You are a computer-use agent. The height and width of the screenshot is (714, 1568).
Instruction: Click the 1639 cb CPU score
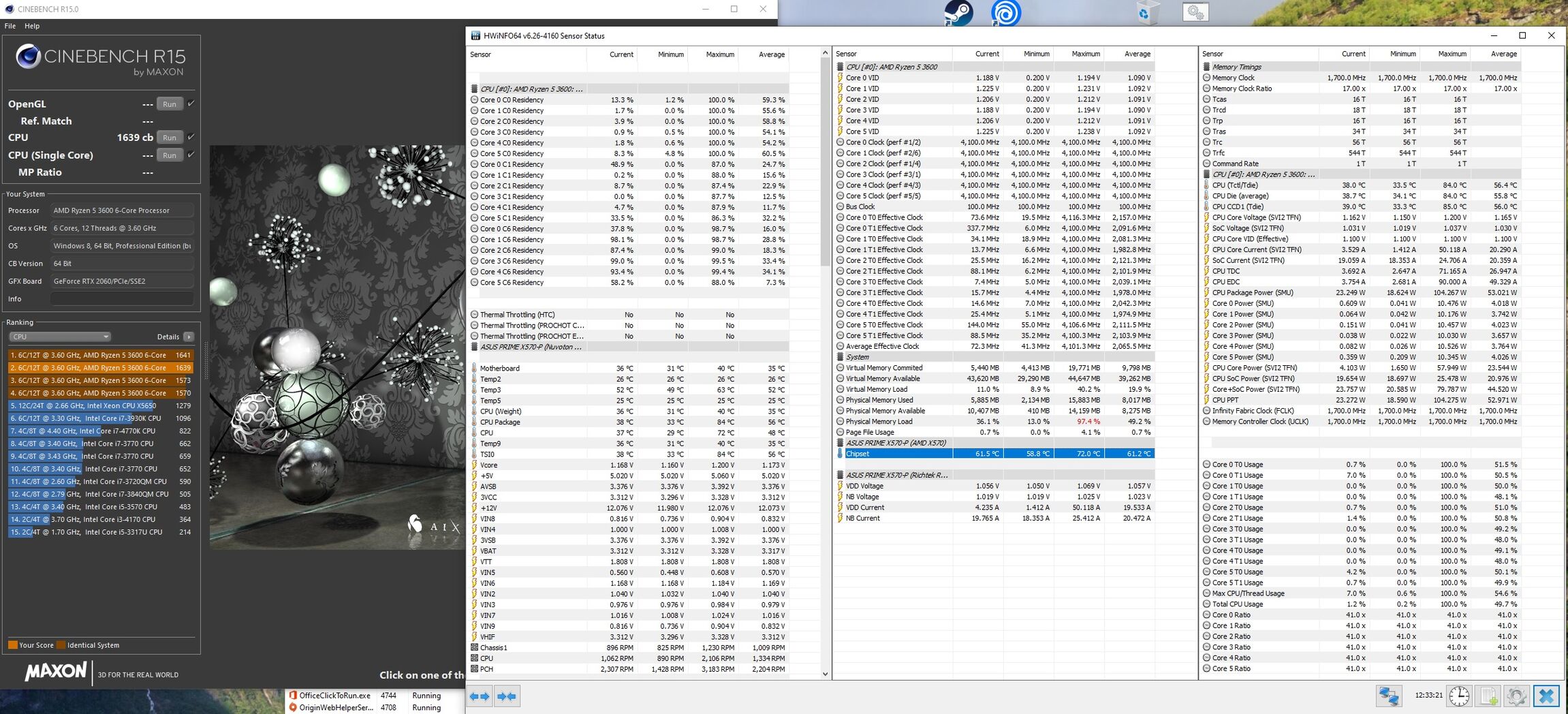tap(135, 137)
